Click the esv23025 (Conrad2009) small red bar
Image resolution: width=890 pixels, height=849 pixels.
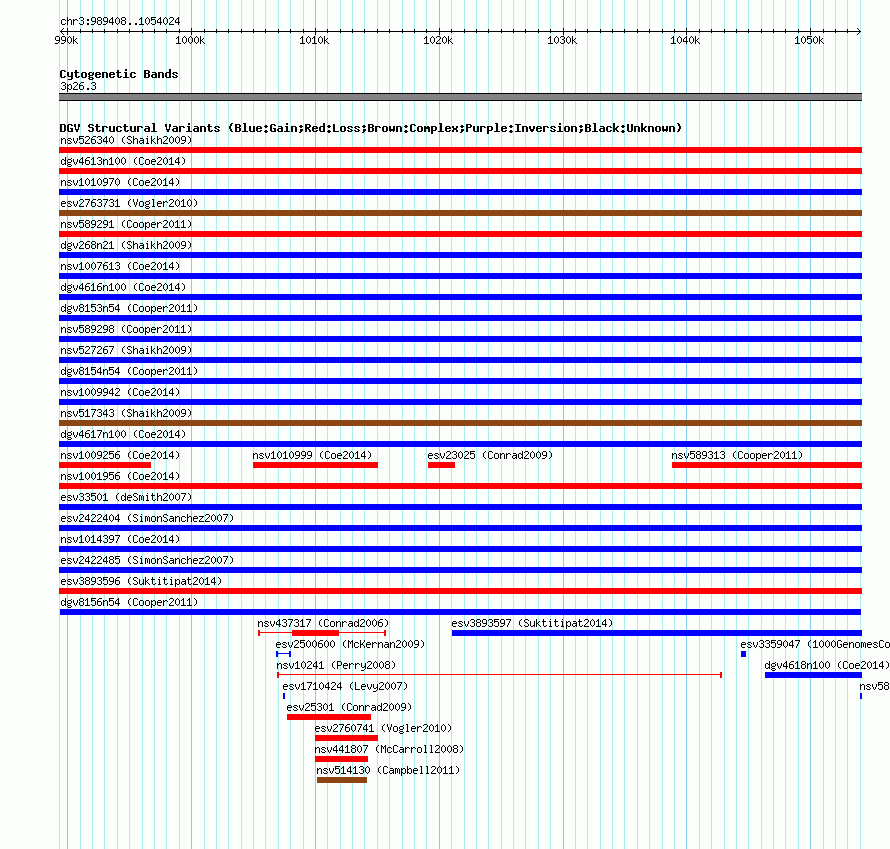[441, 465]
